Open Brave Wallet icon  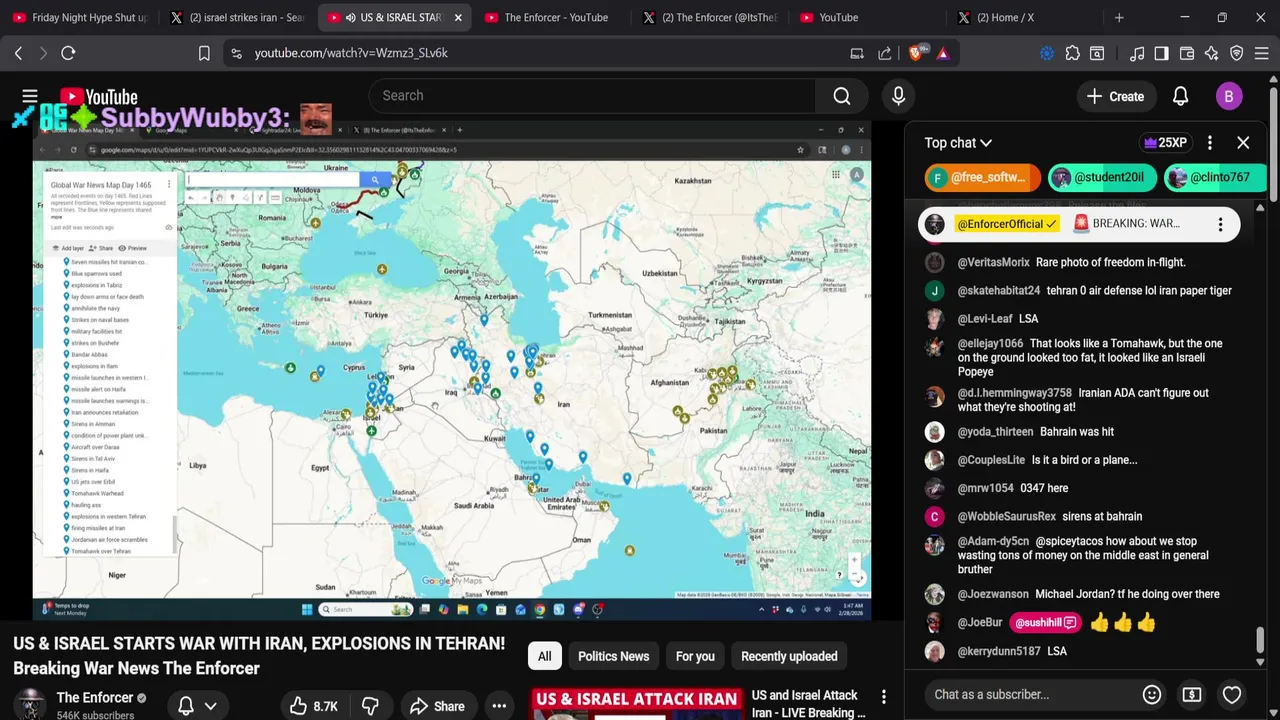click(x=1187, y=53)
